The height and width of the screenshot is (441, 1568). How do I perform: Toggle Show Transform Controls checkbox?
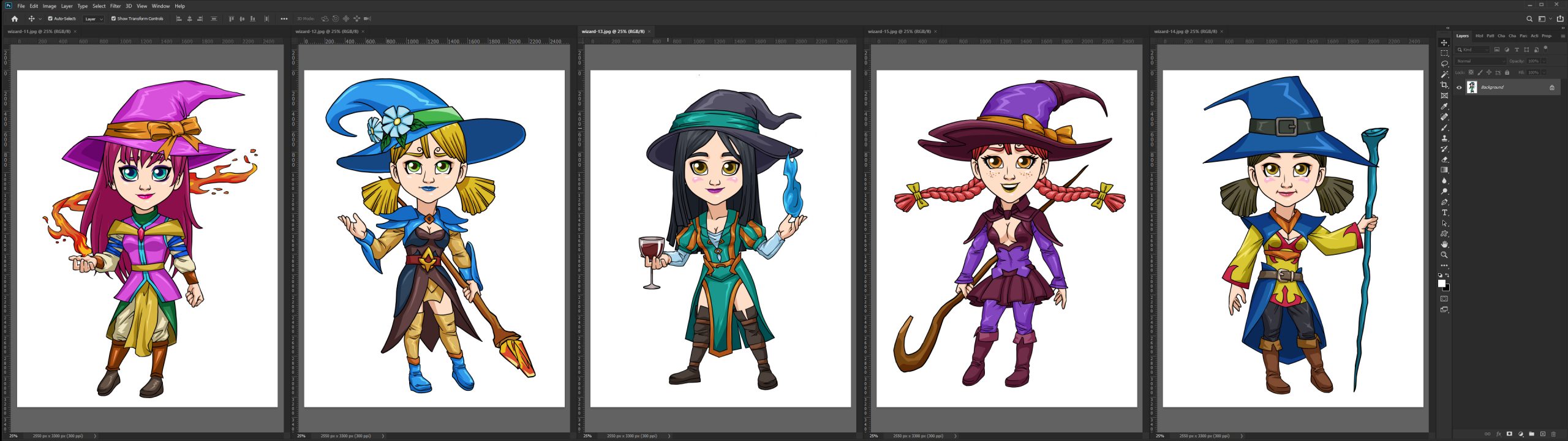coord(113,19)
